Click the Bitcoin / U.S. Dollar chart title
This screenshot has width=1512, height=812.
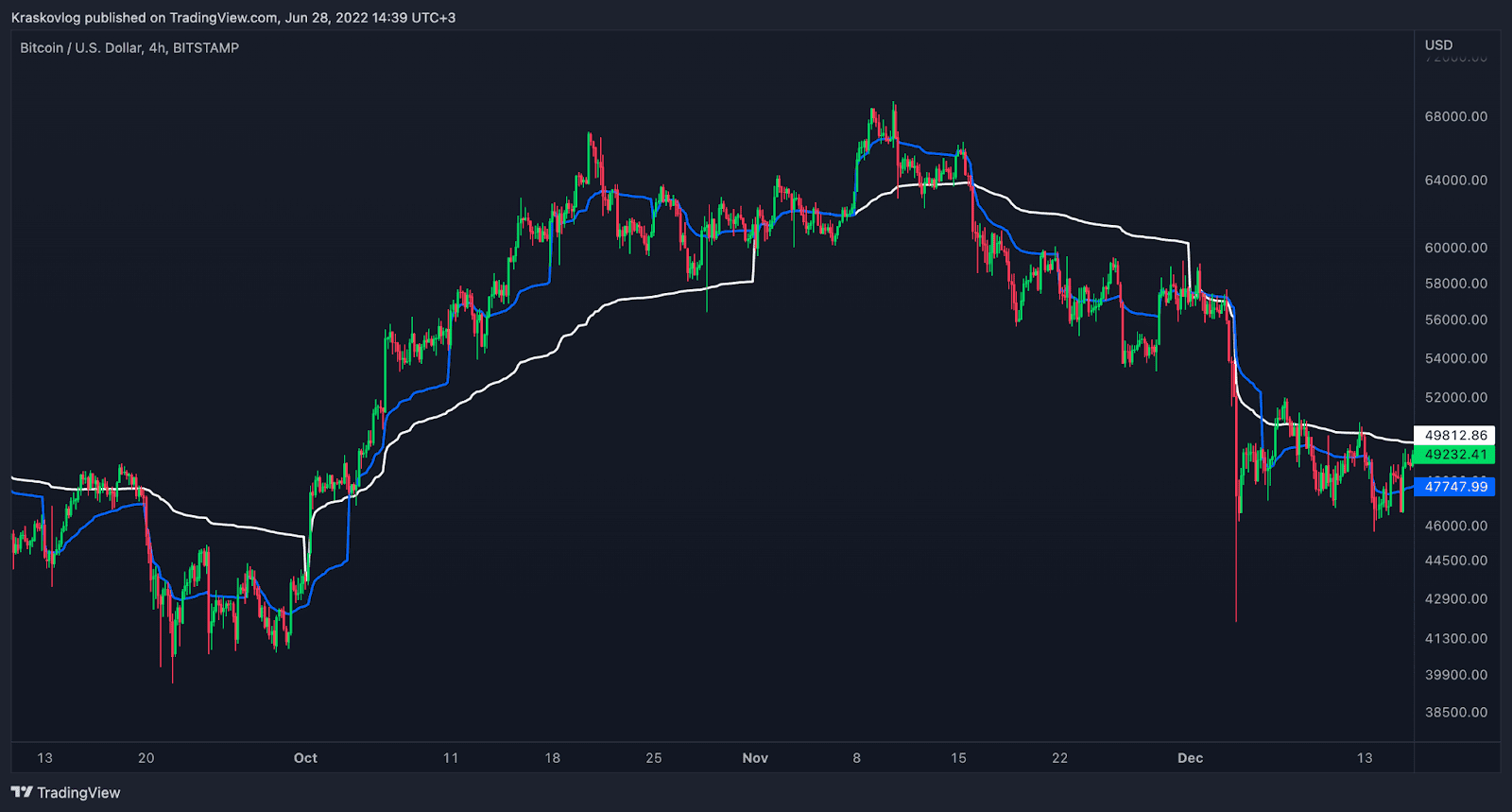click(x=129, y=48)
